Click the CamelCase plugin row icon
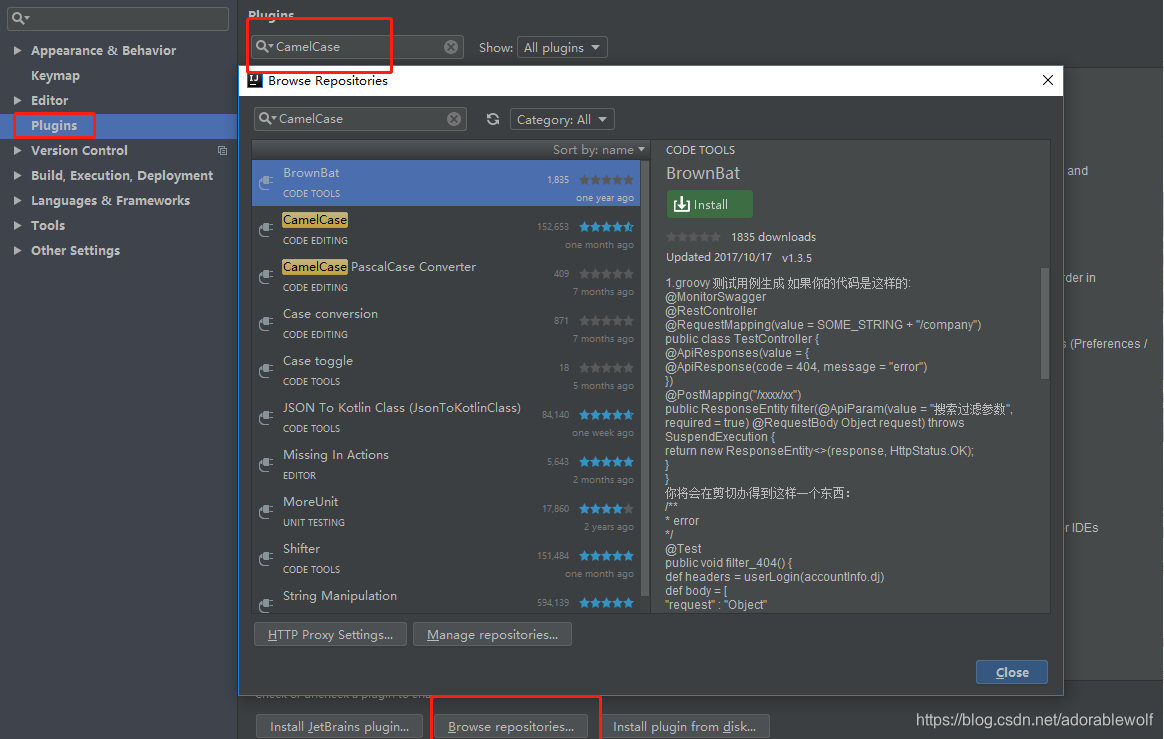 click(266, 229)
